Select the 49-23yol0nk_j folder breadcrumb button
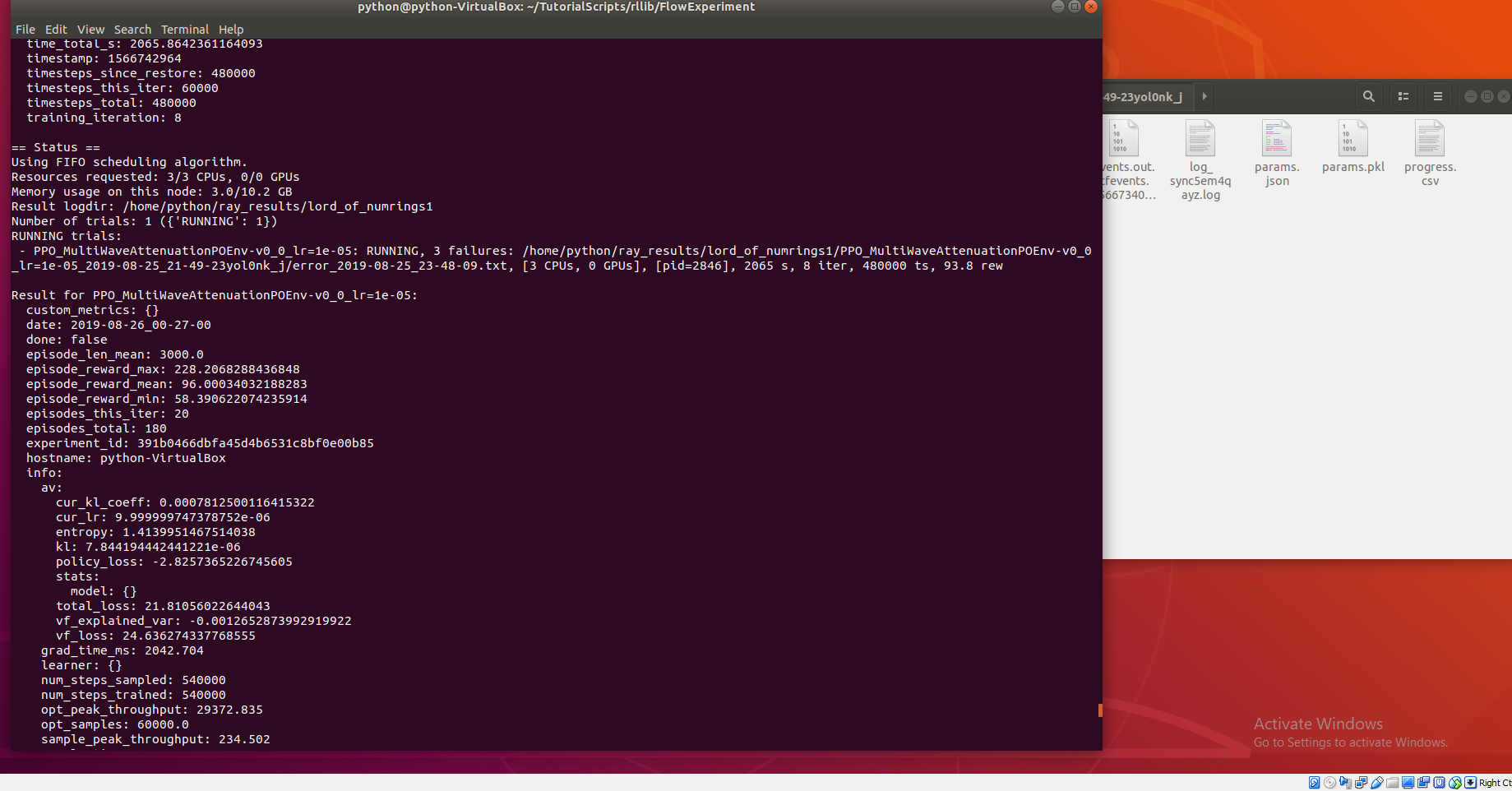Viewport: 1512px width, 791px height. 1143,96
